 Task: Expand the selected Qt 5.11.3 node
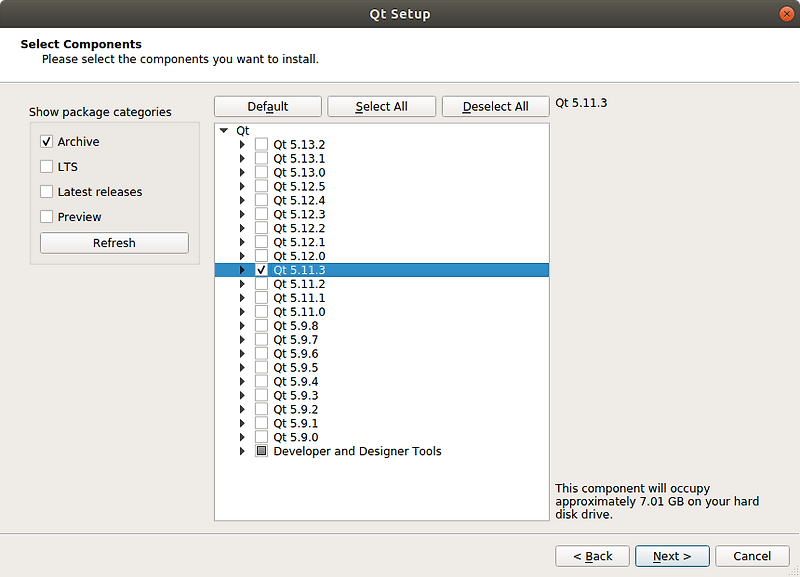tap(241, 269)
